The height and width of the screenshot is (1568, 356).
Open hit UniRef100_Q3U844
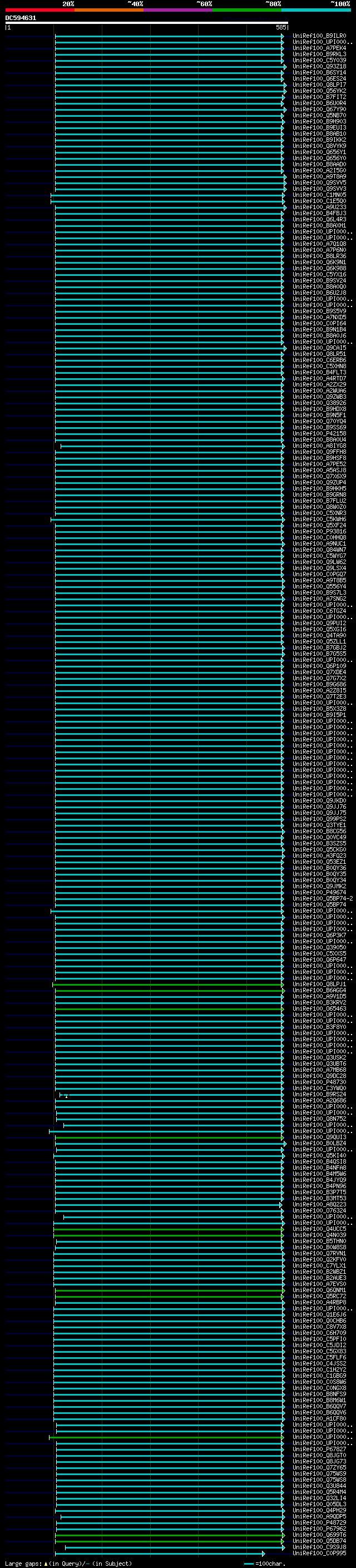[319, 1486]
